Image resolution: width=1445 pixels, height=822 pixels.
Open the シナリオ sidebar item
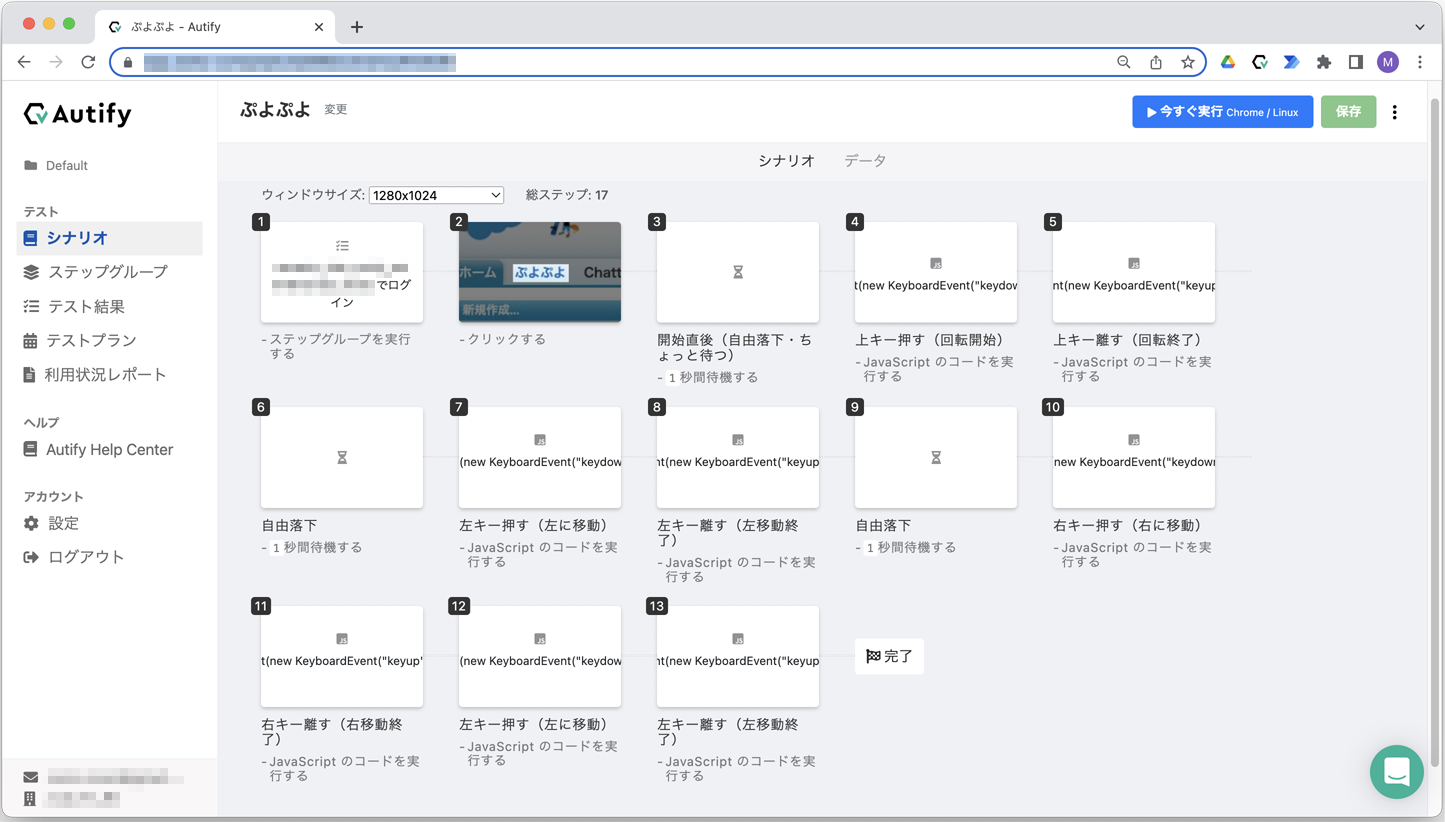point(110,238)
